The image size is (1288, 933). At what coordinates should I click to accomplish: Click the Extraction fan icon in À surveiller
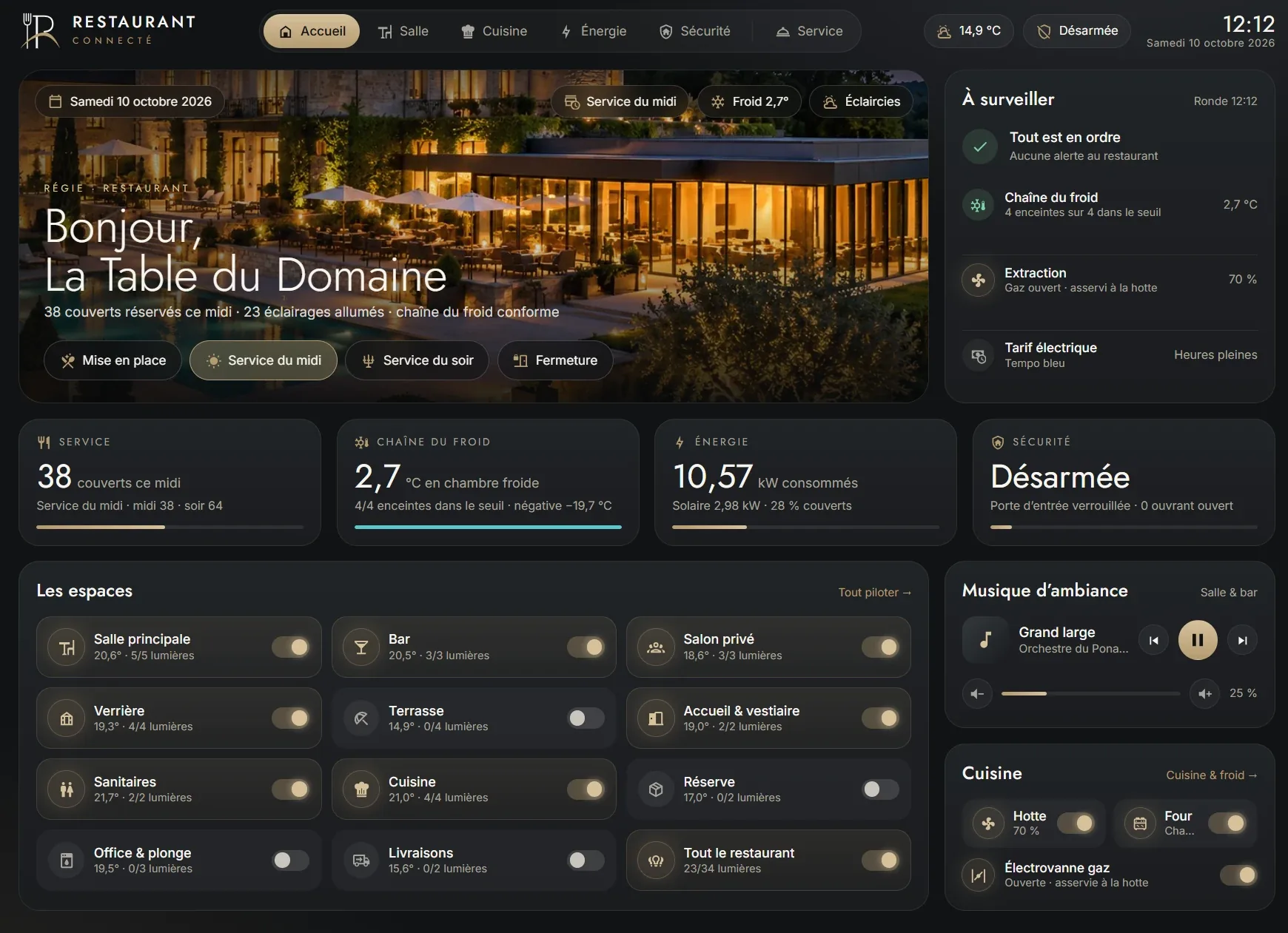point(978,280)
